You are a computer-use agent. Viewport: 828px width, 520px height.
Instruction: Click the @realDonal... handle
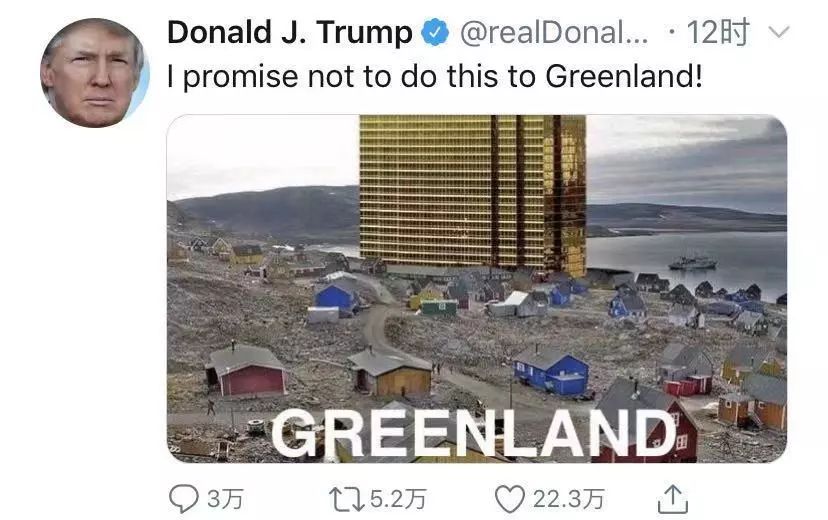pos(554,33)
